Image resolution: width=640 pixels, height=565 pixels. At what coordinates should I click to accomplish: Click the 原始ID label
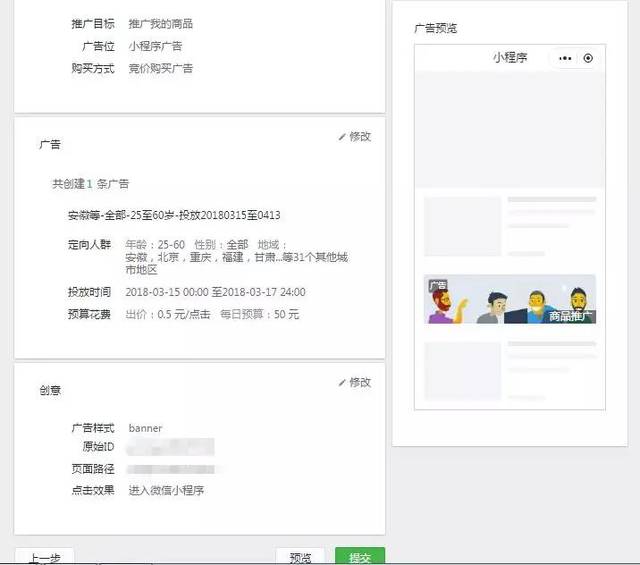pos(98,447)
